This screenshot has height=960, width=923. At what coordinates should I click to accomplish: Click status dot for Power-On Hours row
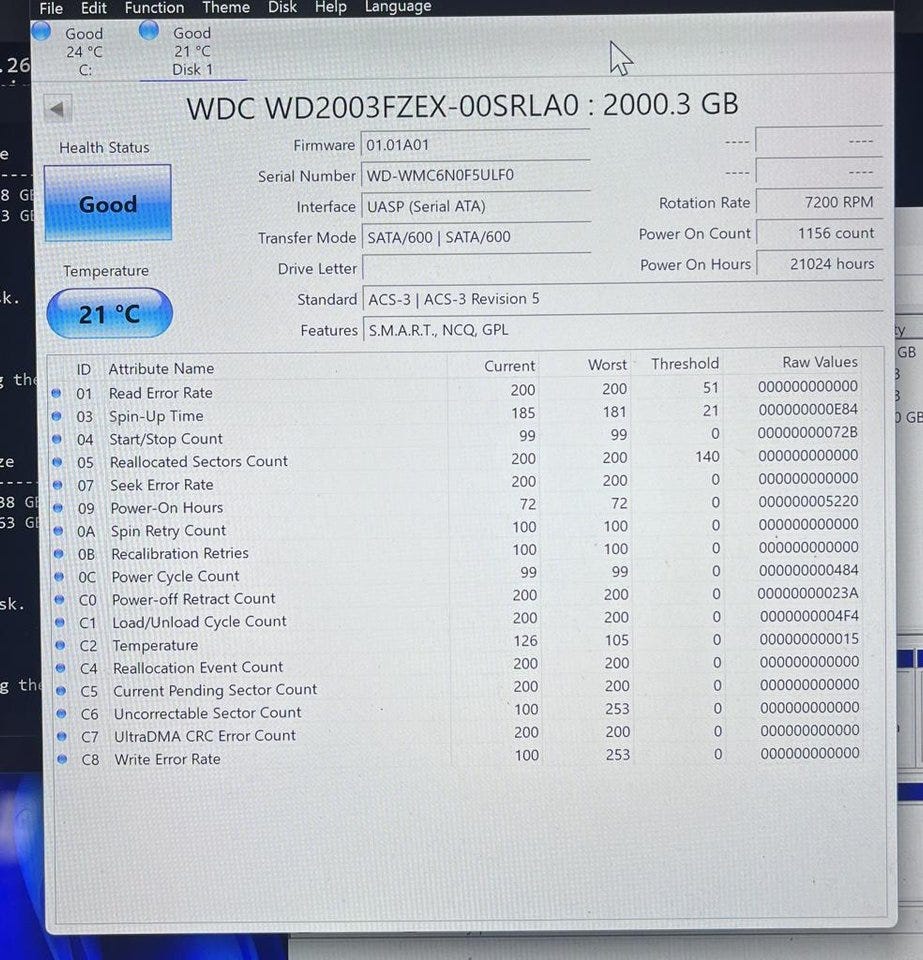(58, 508)
